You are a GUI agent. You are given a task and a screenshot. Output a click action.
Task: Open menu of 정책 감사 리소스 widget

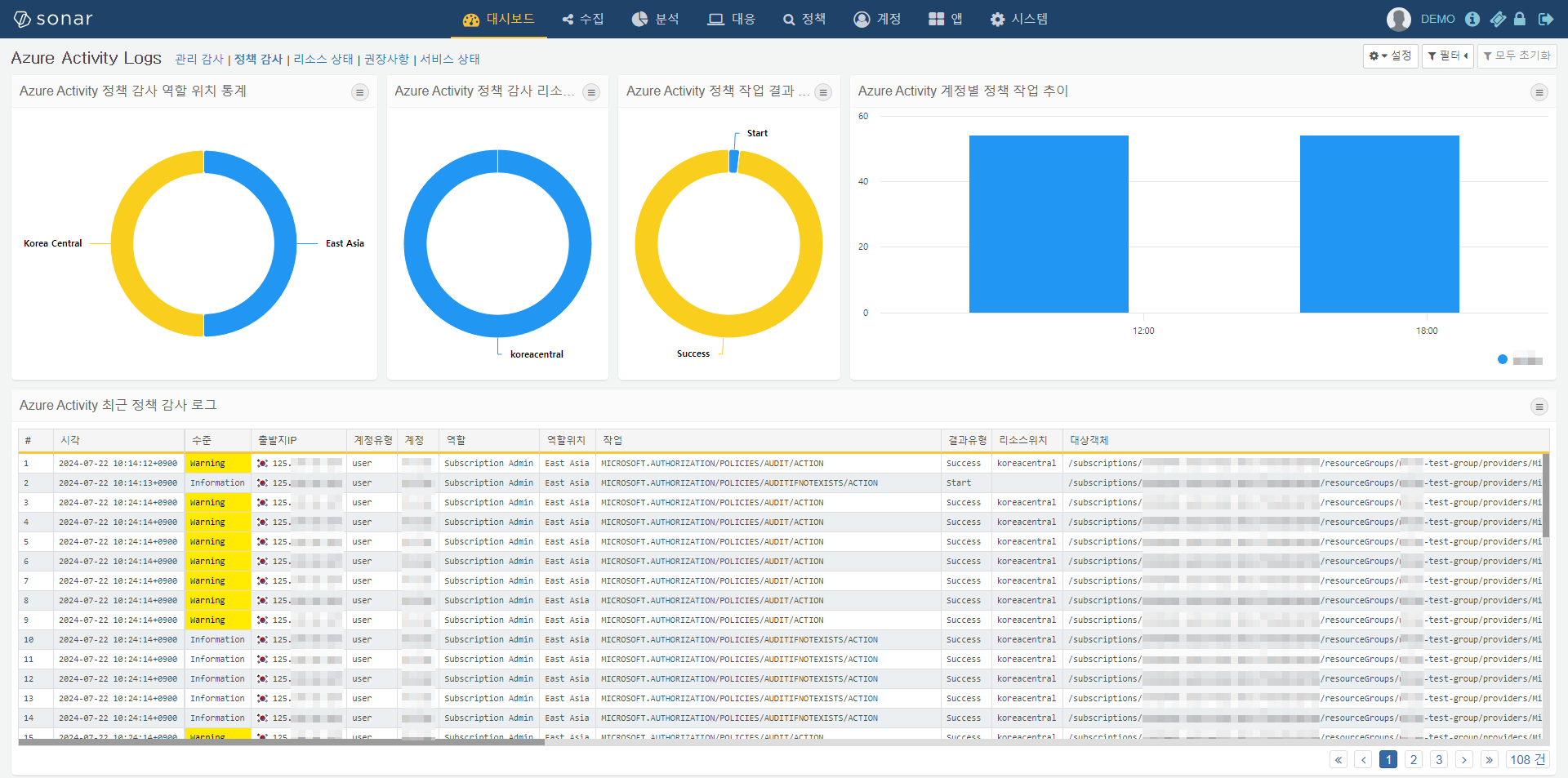(x=591, y=92)
